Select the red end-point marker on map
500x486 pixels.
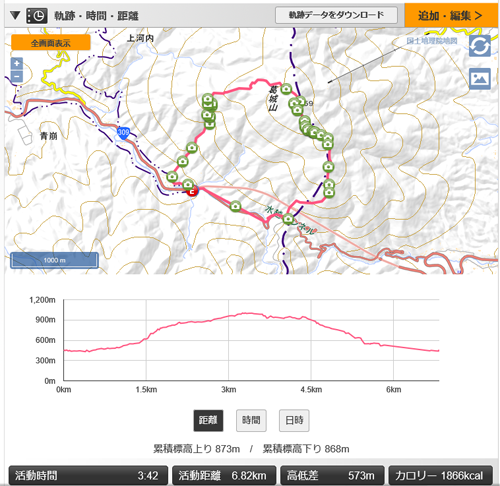[x=192, y=191]
